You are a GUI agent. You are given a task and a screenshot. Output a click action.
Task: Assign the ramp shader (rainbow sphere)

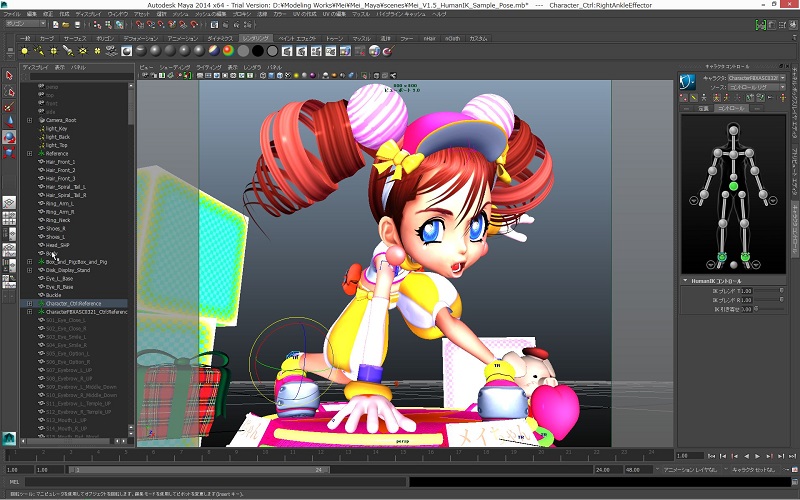point(228,51)
